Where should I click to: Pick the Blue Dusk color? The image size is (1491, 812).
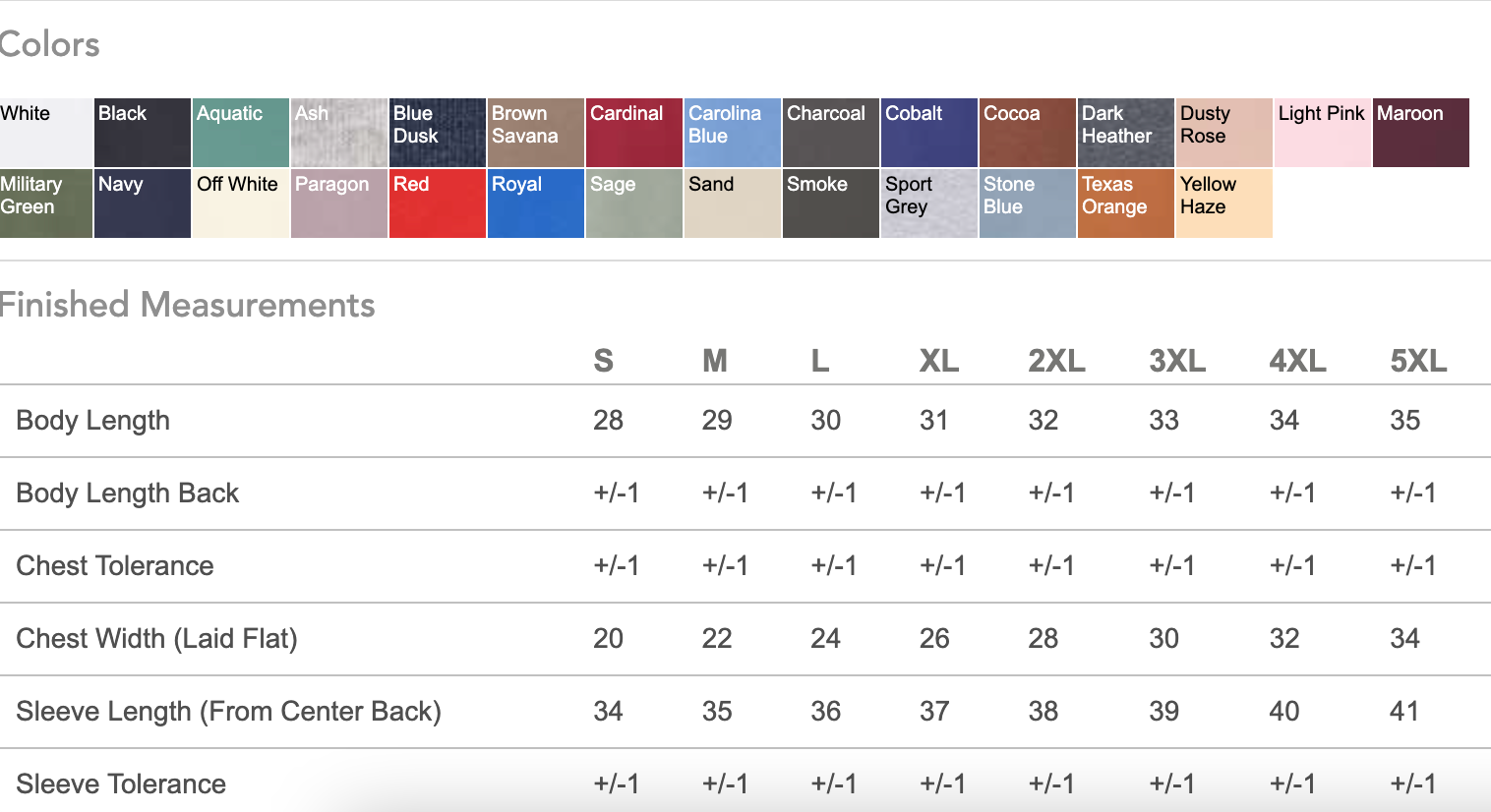click(x=438, y=133)
